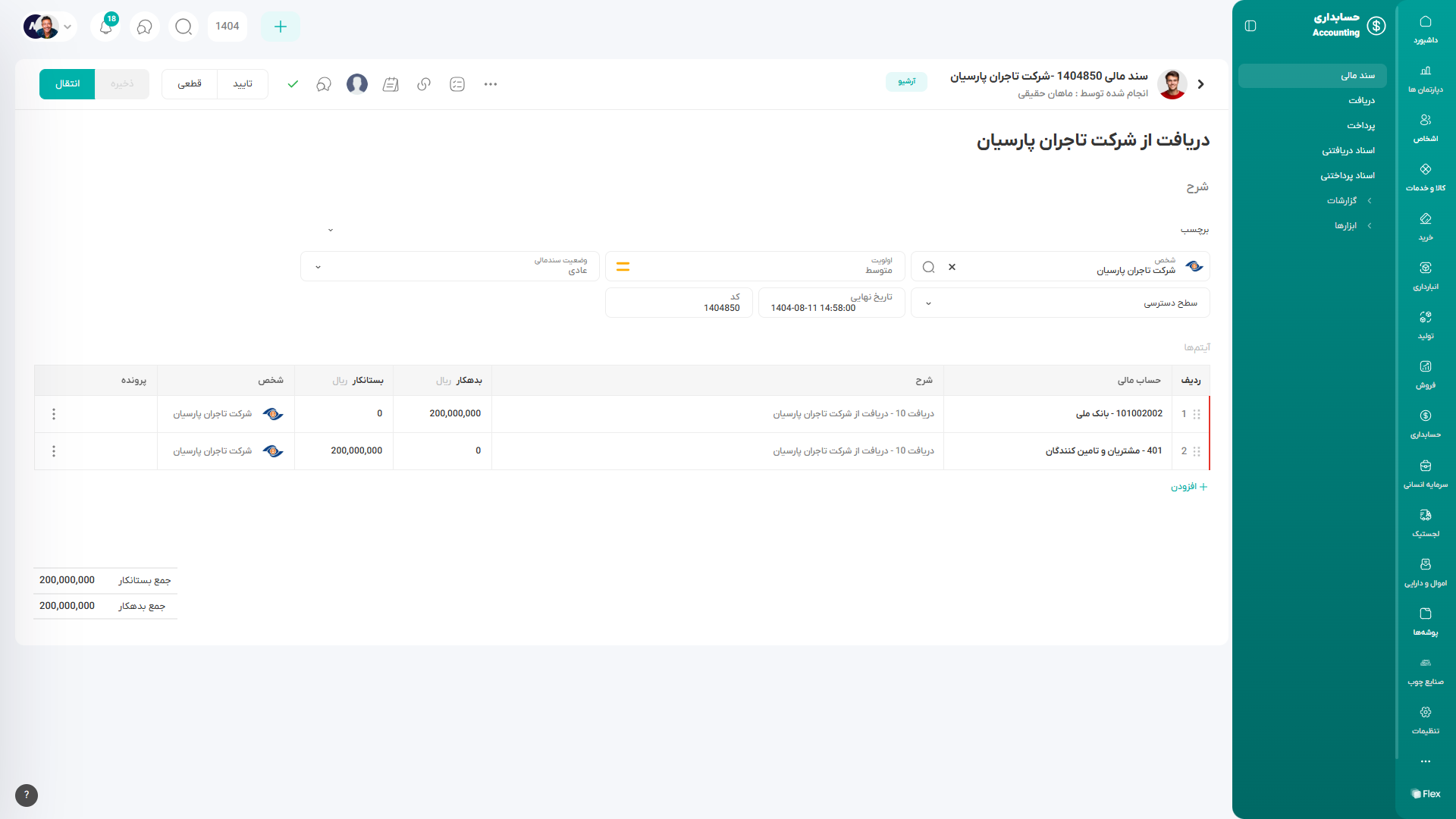Open the calendar notes icon in toolbar

click(x=391, y=84)
